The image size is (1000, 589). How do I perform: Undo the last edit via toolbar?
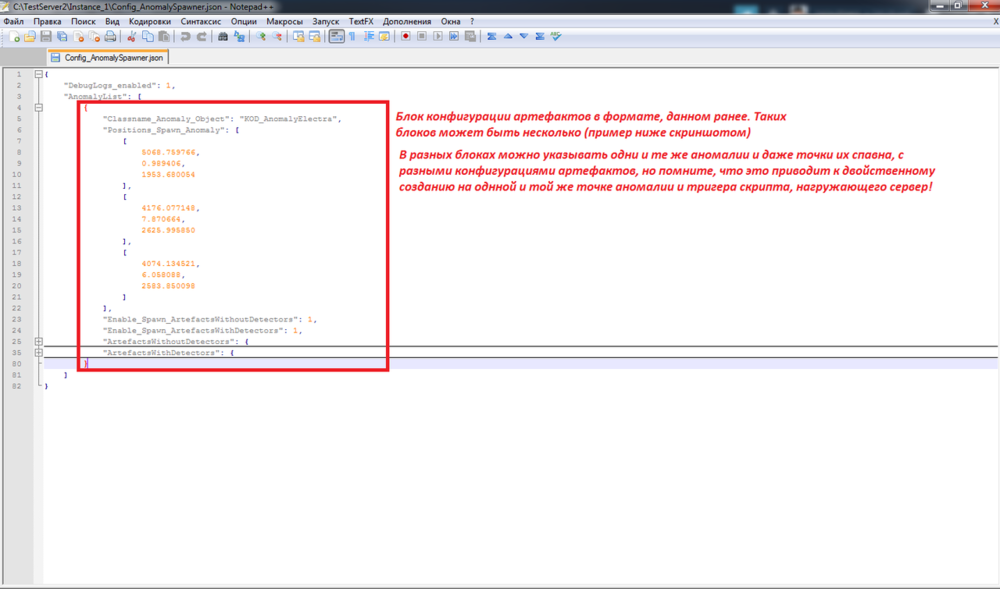point(185,37)
